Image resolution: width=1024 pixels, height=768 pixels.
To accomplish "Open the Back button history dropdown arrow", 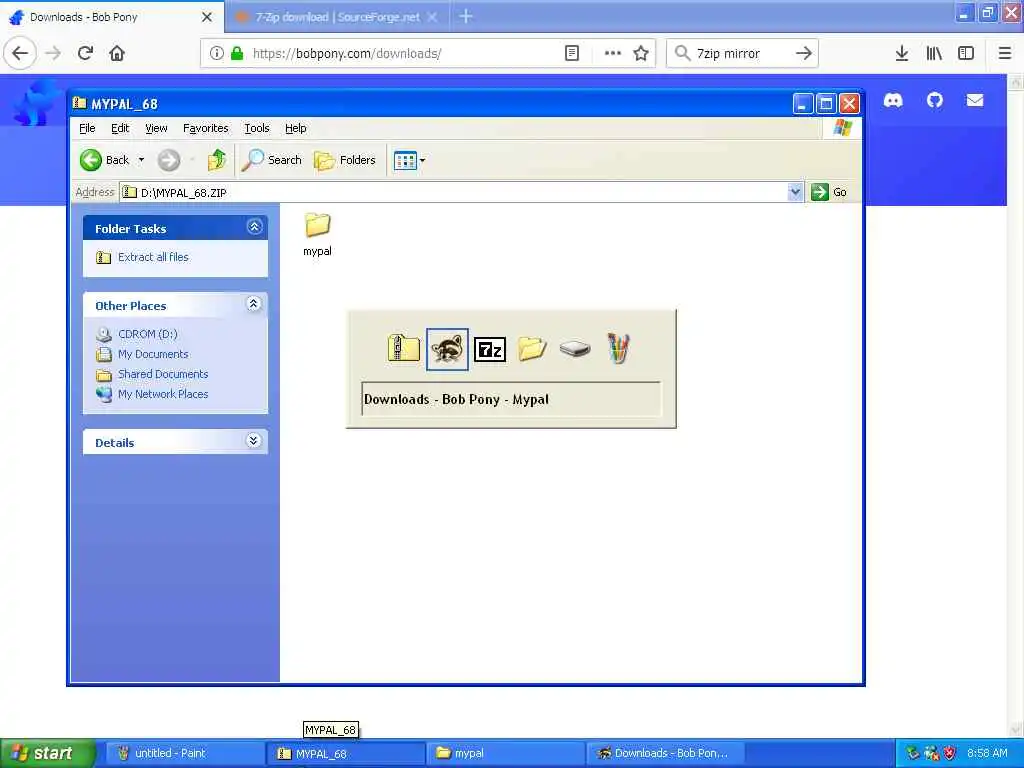I will [141, 160].
